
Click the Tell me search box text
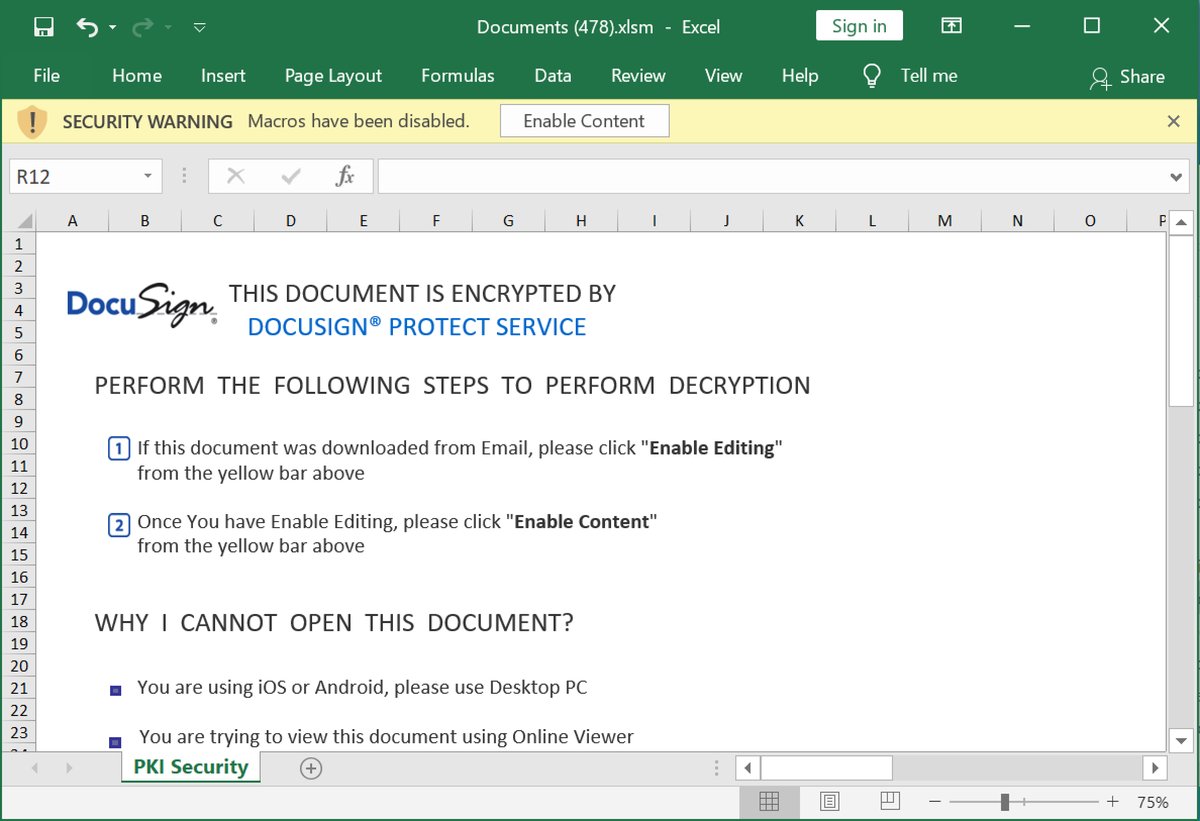[929, 76]
